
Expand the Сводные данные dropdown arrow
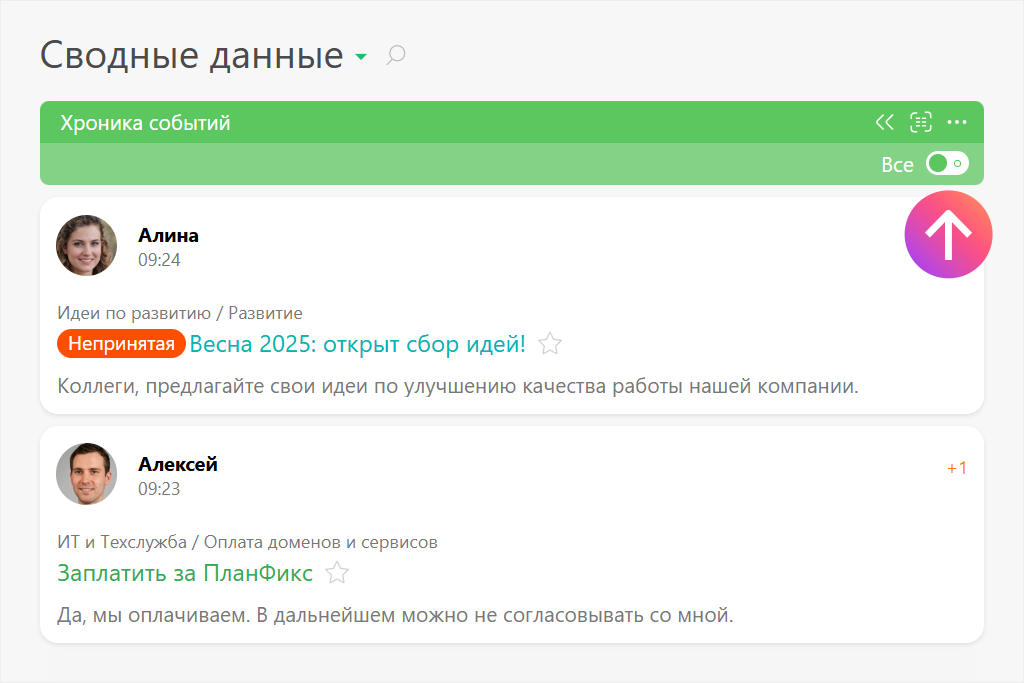pyautogui.click(x=361, y=57)
